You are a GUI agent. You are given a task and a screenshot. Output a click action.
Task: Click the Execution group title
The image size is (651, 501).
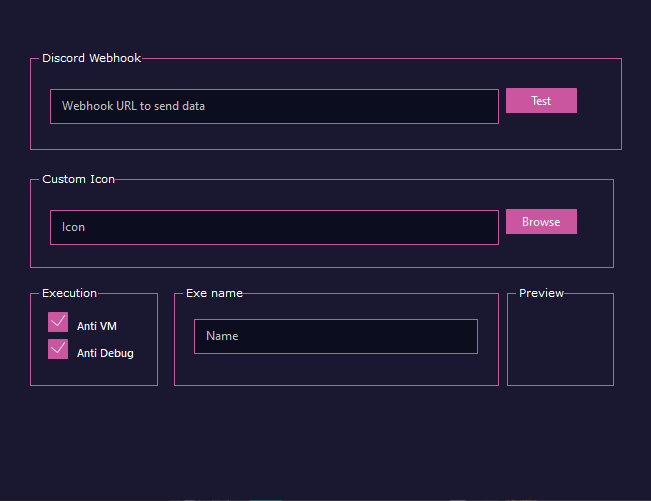click(x=69, y=293)
